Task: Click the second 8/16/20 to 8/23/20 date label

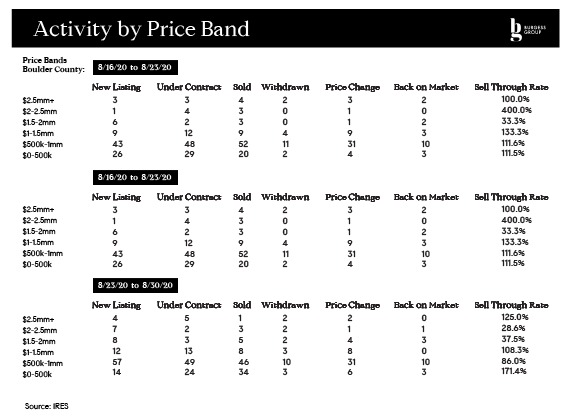Action: pos(135,177)
